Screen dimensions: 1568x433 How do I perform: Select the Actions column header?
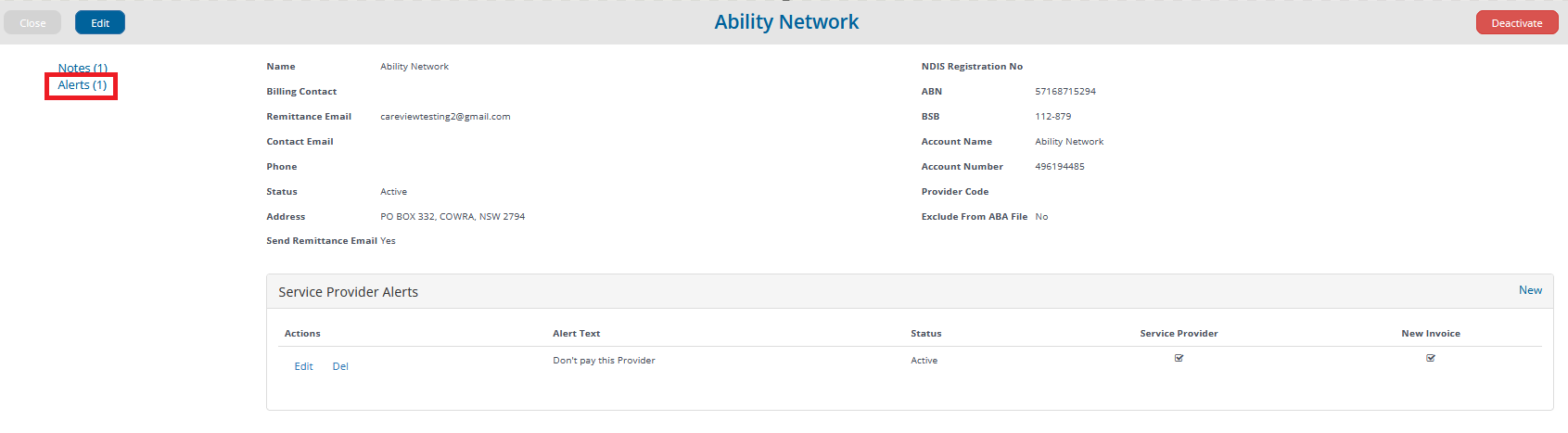(x=302, y=333)
